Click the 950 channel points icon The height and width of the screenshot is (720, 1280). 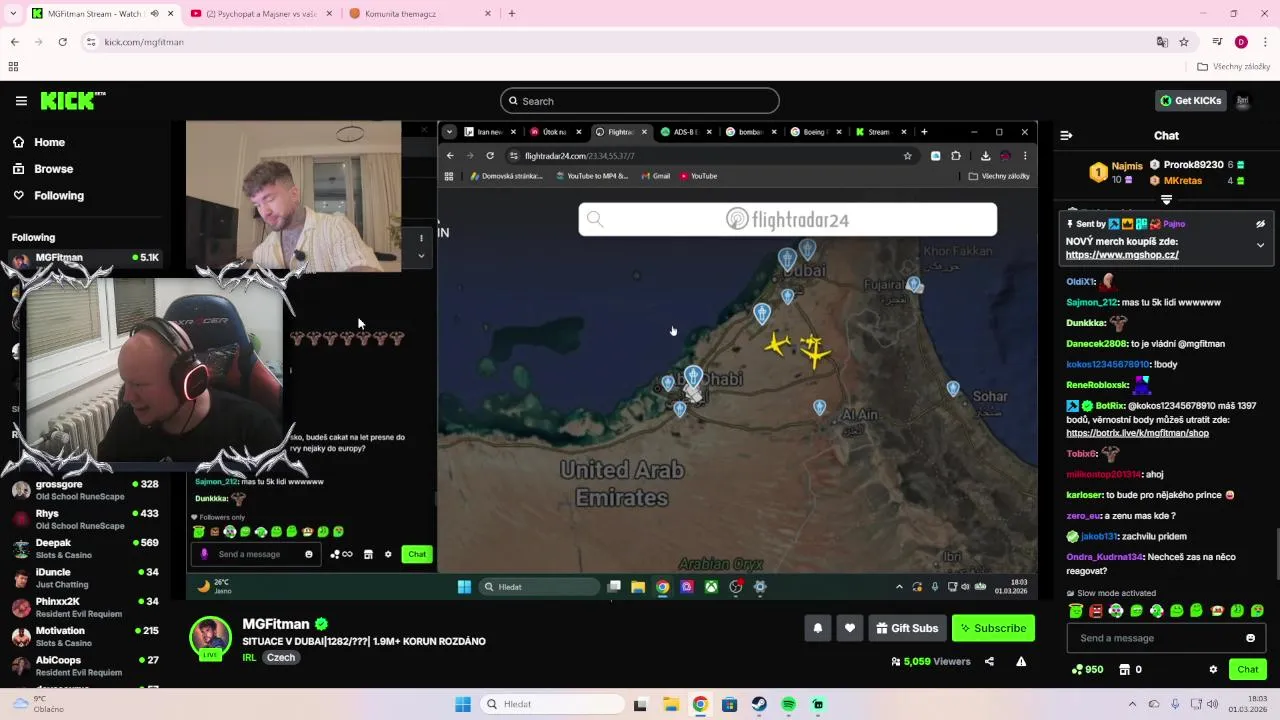tap(1087, 669)
